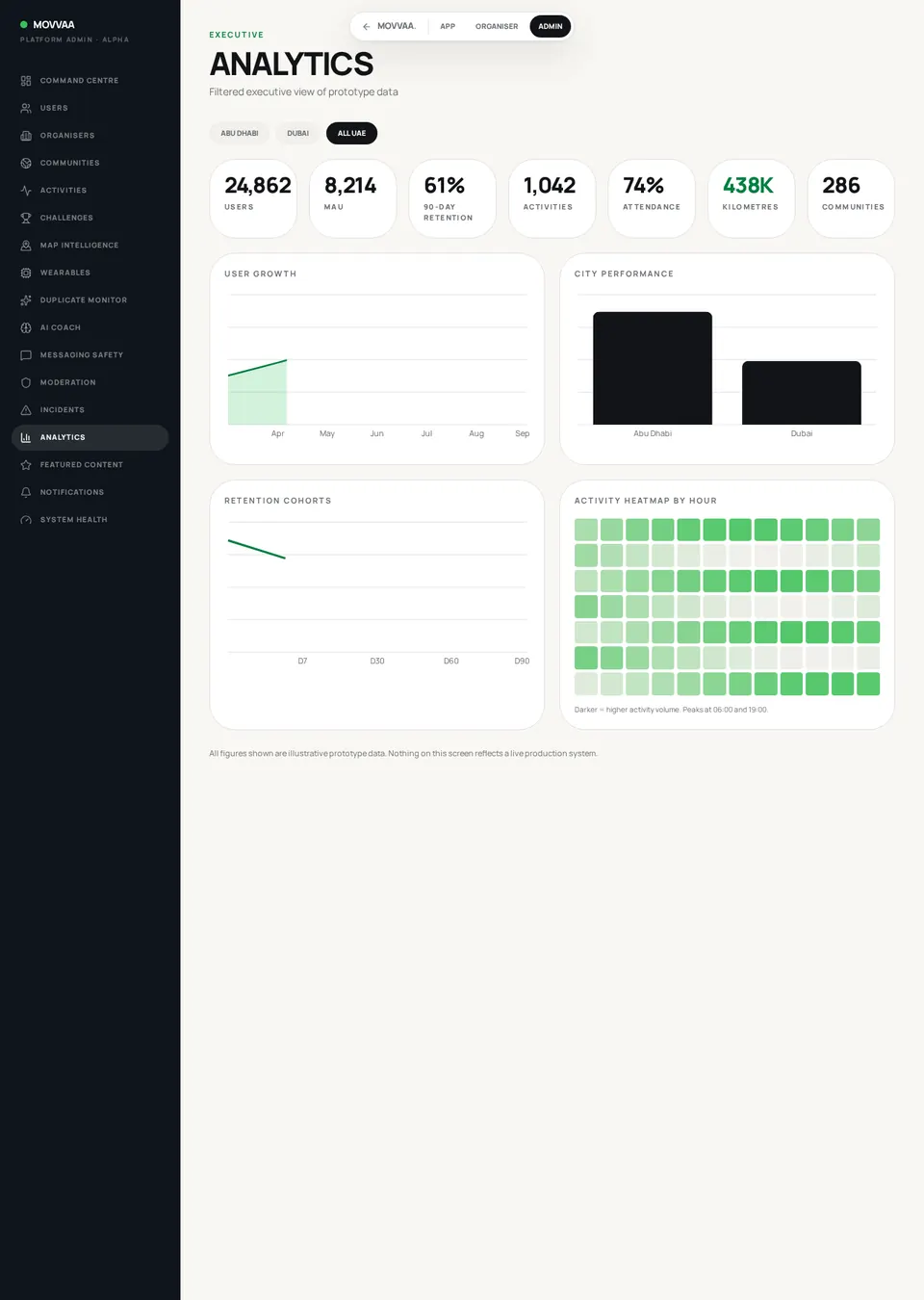Click the Wearables chip icon

[x=26, y=273]
